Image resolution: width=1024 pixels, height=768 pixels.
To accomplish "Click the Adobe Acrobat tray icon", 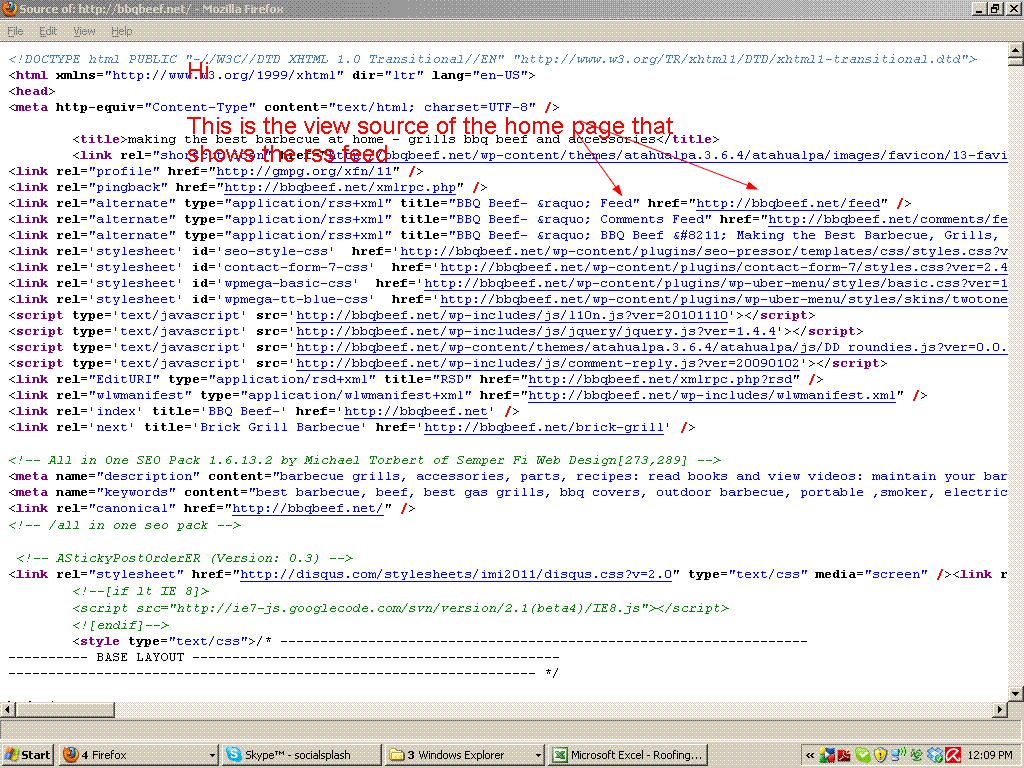I will point(844,756).
